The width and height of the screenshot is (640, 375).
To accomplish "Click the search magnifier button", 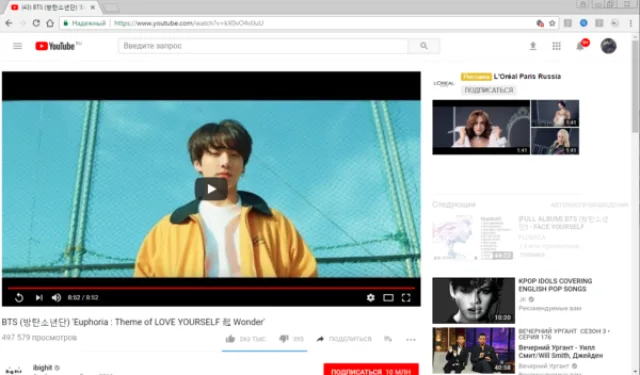I will tap(424, 46).
